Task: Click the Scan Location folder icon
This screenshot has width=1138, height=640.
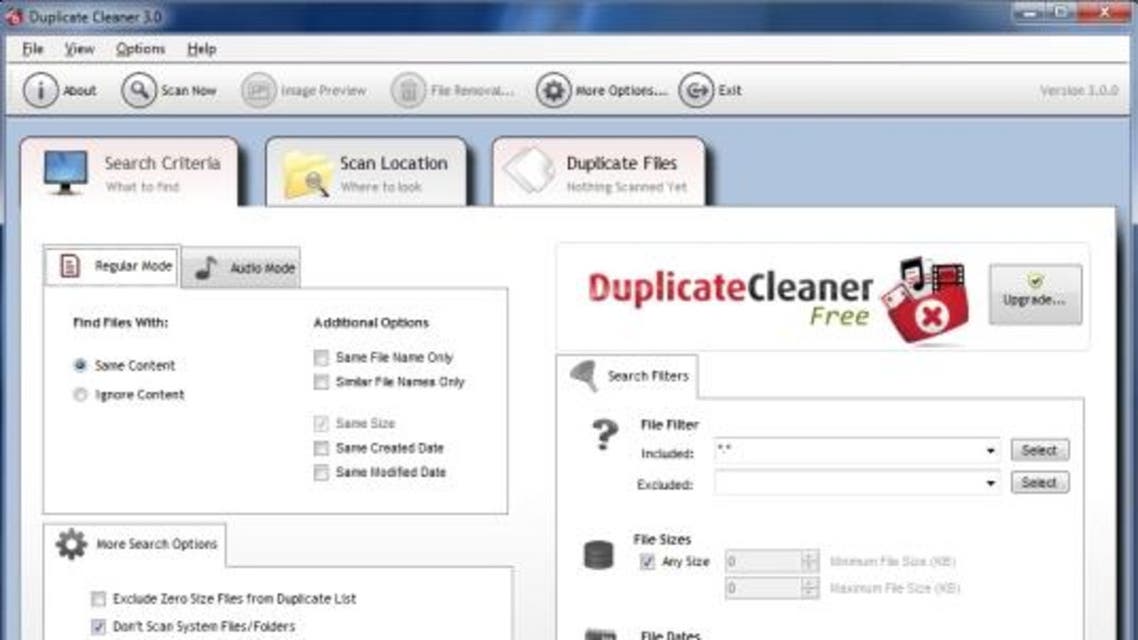Action: [x=307, y=174]
